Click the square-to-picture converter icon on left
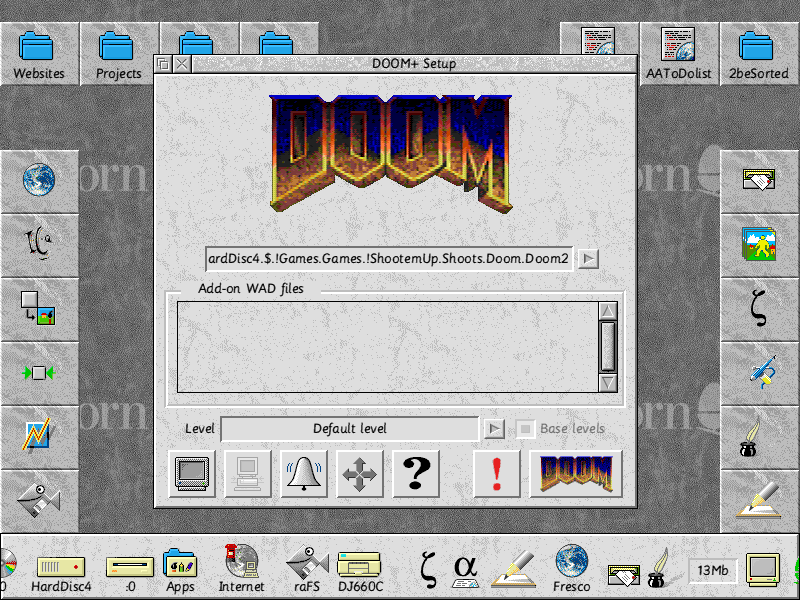This screenshot has height=600, width=800. 38,308
